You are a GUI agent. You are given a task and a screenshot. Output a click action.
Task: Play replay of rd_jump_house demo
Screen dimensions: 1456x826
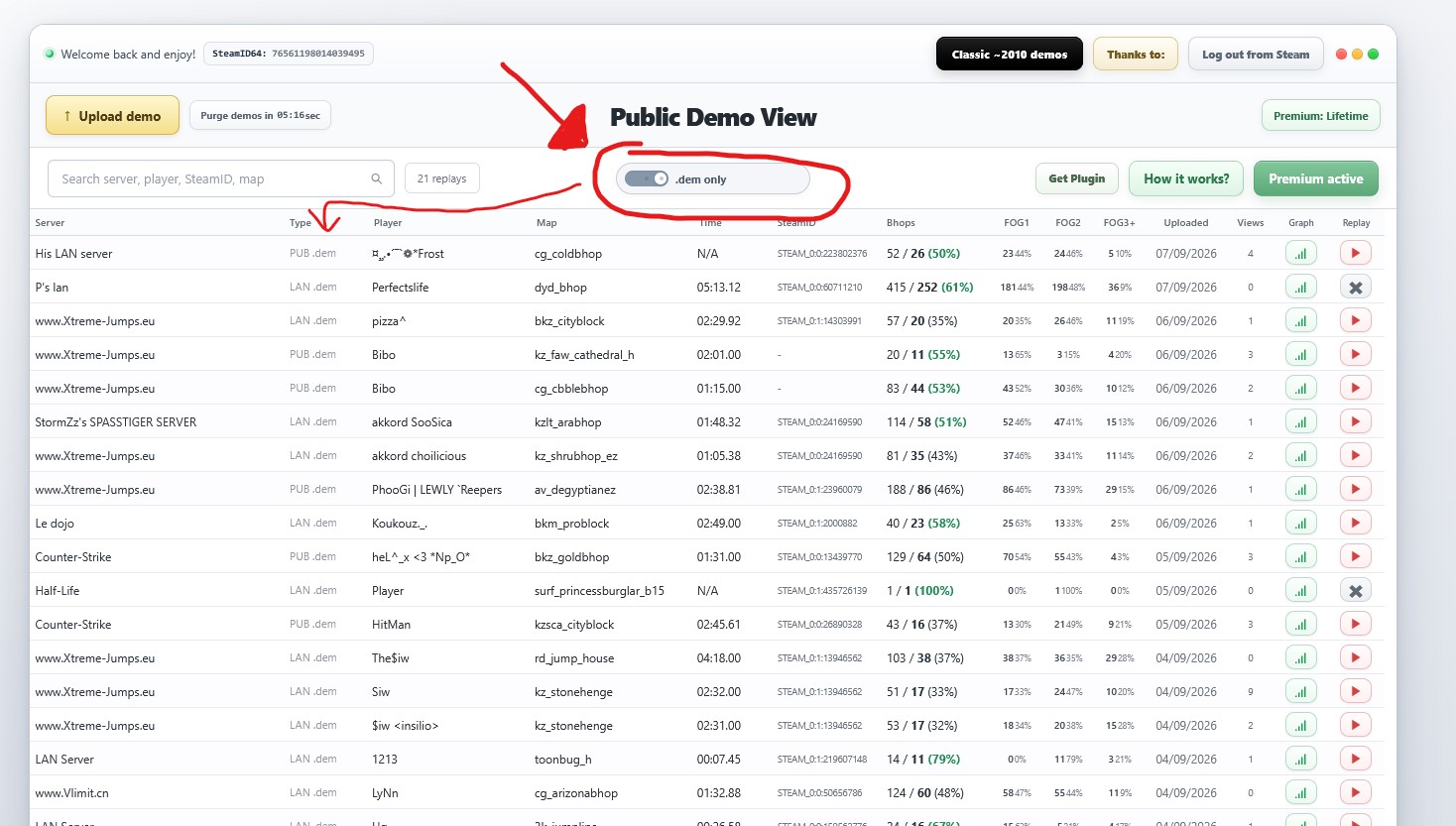pos(1355,658)
